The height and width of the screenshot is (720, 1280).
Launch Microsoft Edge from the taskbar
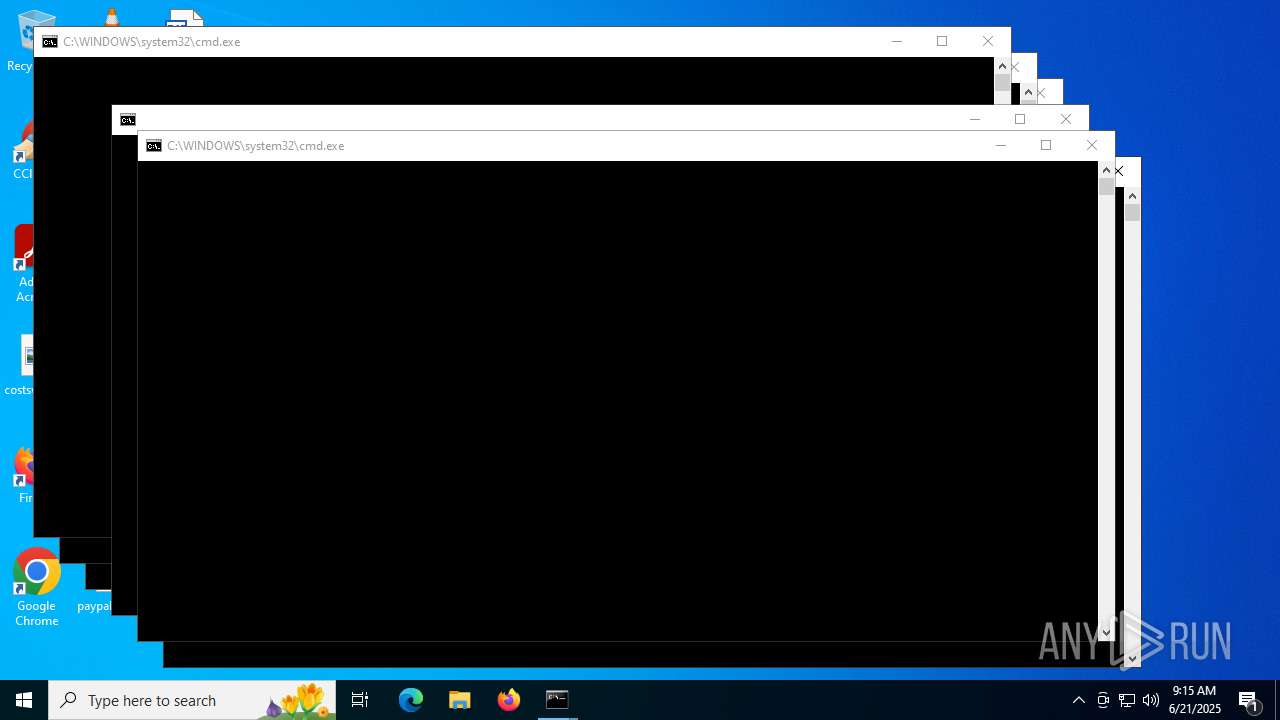(x=411, y=700)
